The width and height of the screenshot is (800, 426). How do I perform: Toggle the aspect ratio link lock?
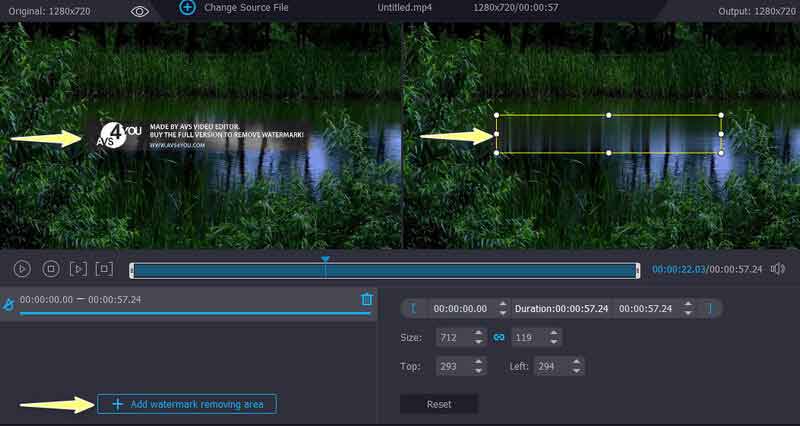point(499,338)
